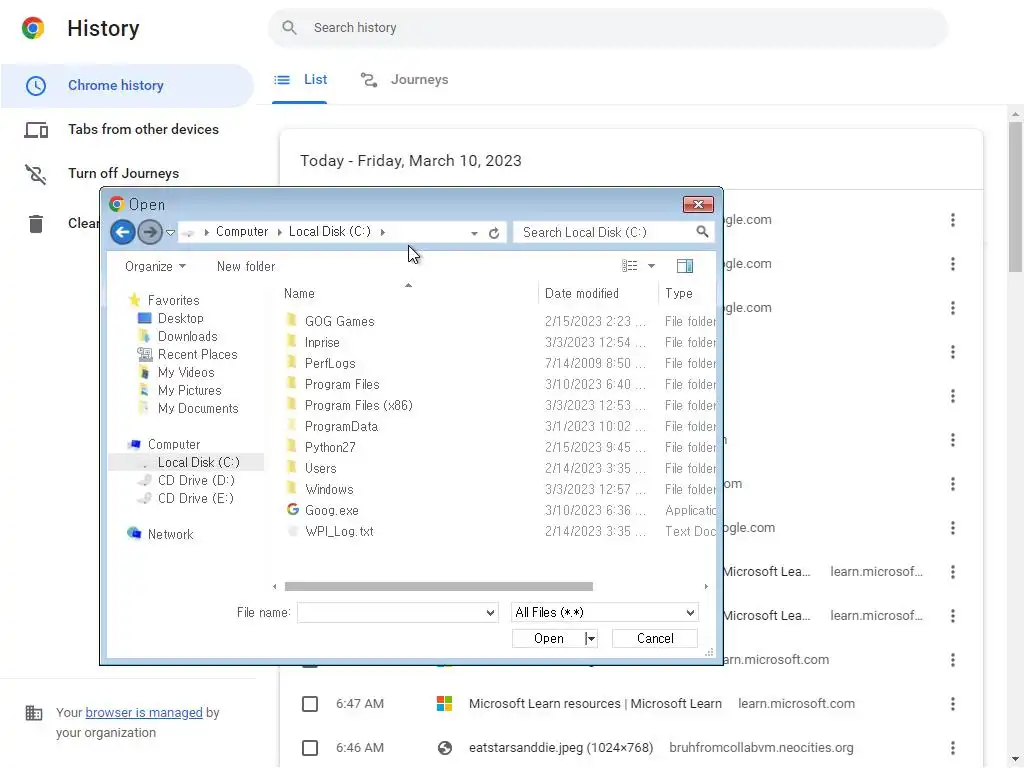Click the devices icon for Tabs from other devices

[x=36, y=130]
